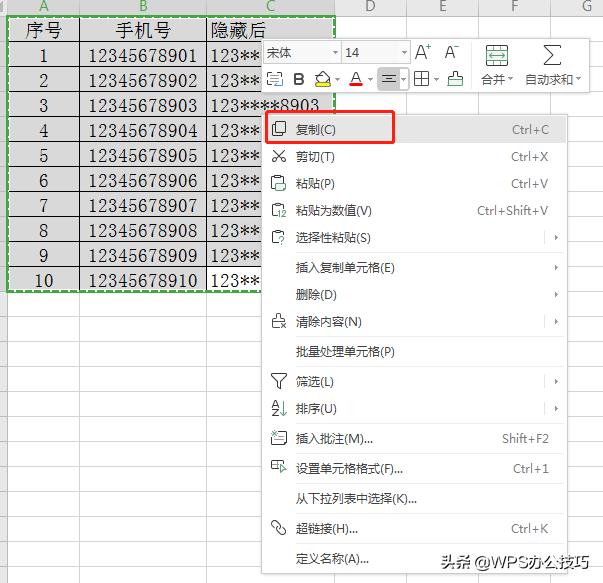The image size is (603, 583).
Task: Click the borders grid icon
Action: click(421, 79)
